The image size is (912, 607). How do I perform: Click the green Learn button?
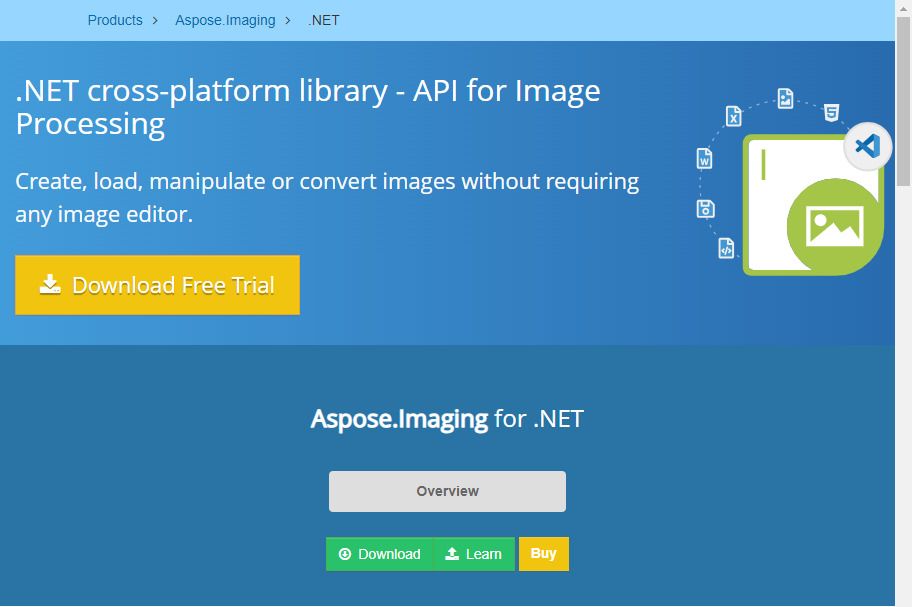(474, 554)
